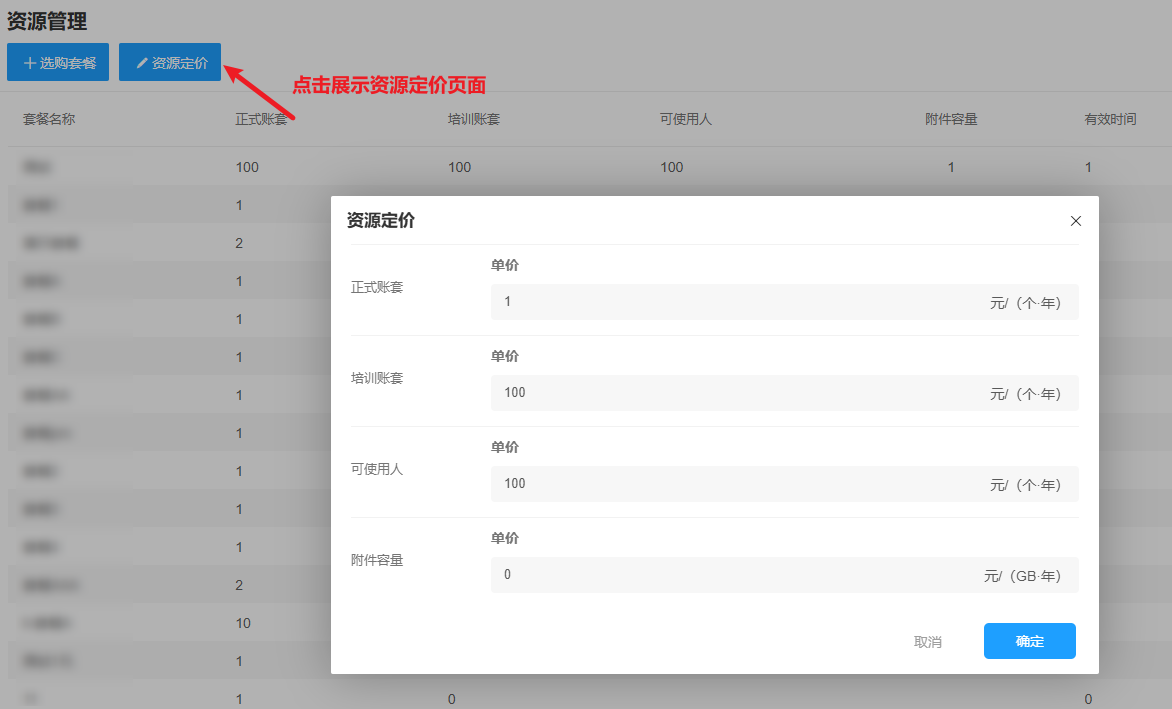The width and height of the screenshot is (1172, 709).
Task: Click the 资源管理 page title
Action: coord(46,20)
